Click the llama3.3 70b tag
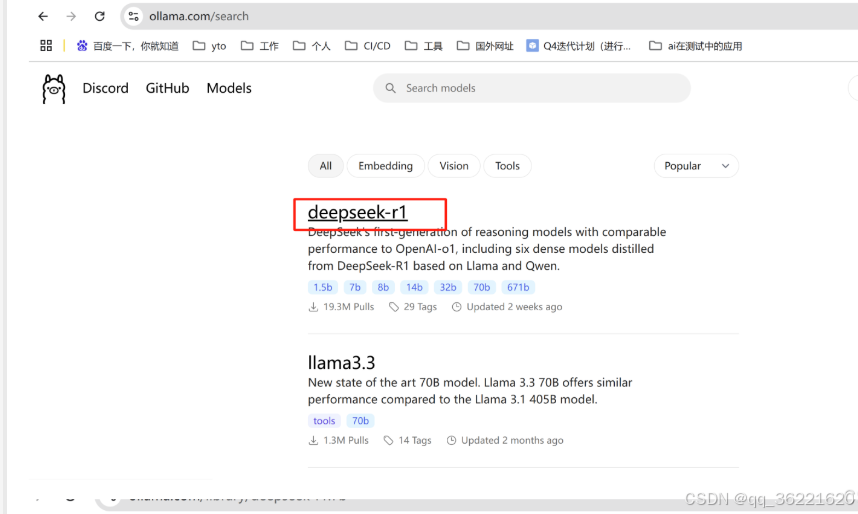858x514 pixels. pyautogui.click(x=360, y=421)
